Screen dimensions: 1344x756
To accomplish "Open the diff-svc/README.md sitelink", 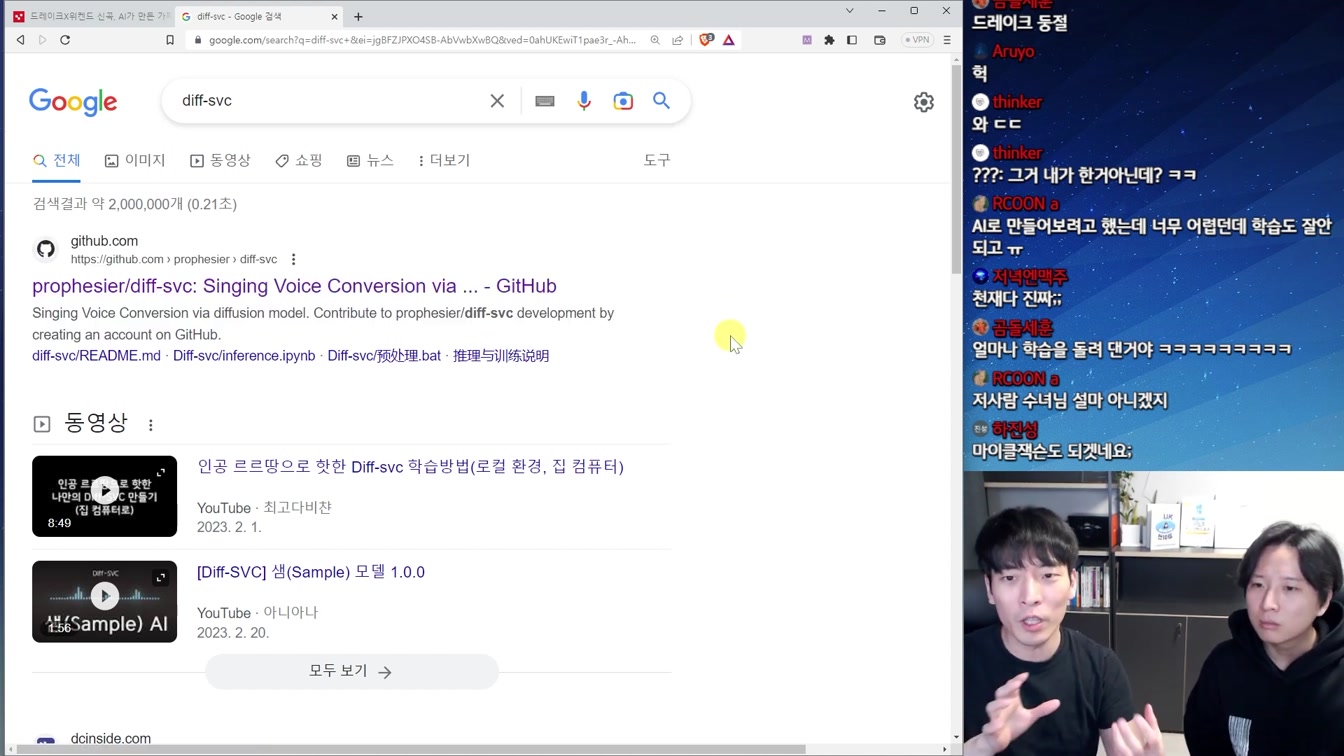I will coord(96,356).
